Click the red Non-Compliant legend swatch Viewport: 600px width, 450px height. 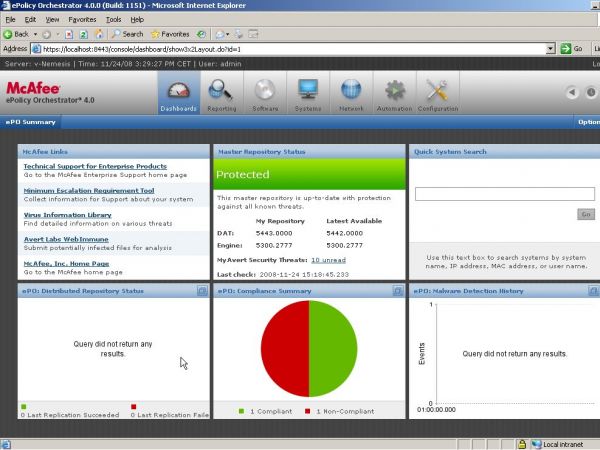click(x=307, y=411)
